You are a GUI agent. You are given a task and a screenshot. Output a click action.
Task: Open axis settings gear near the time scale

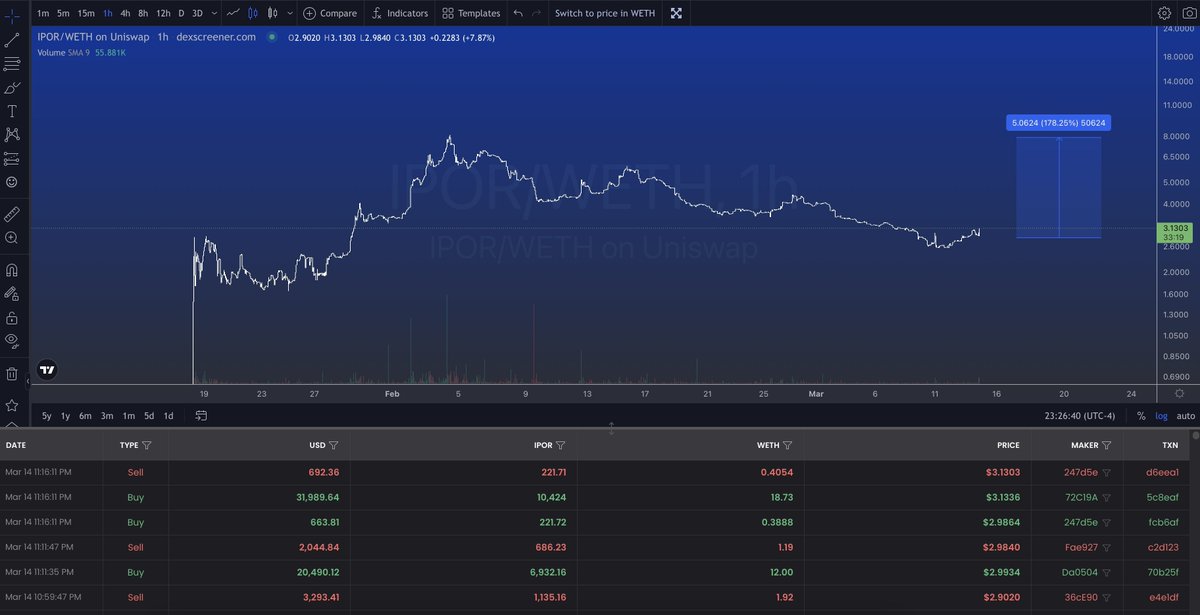[x=1180, y=394]
